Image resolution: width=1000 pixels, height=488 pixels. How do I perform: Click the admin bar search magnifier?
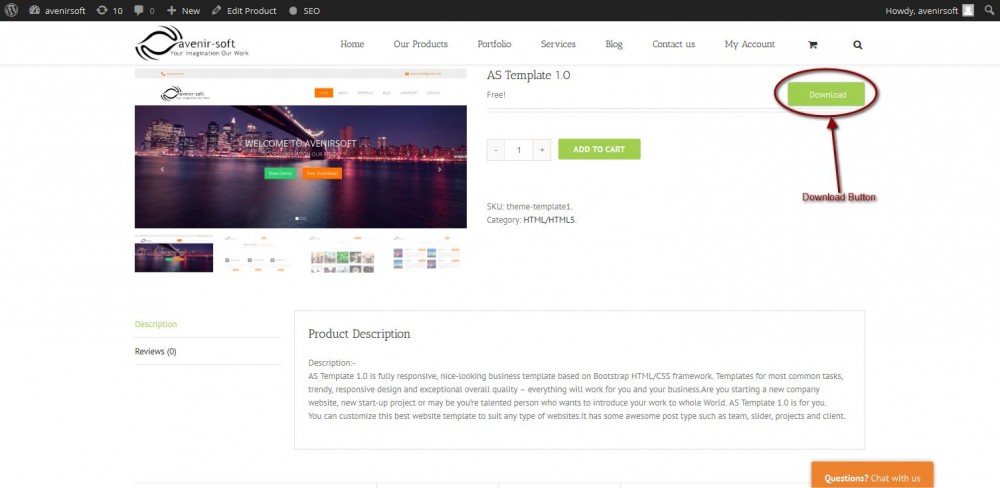point(989,10)
